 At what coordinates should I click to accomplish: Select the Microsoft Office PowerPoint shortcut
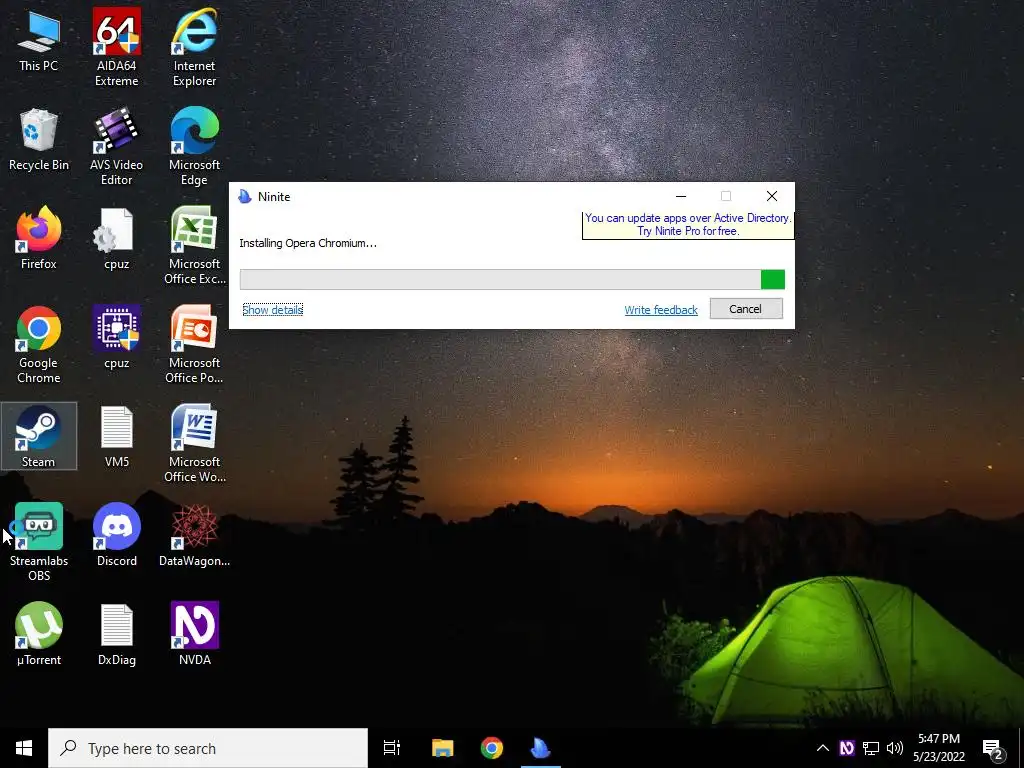click(x=195, y=345)
